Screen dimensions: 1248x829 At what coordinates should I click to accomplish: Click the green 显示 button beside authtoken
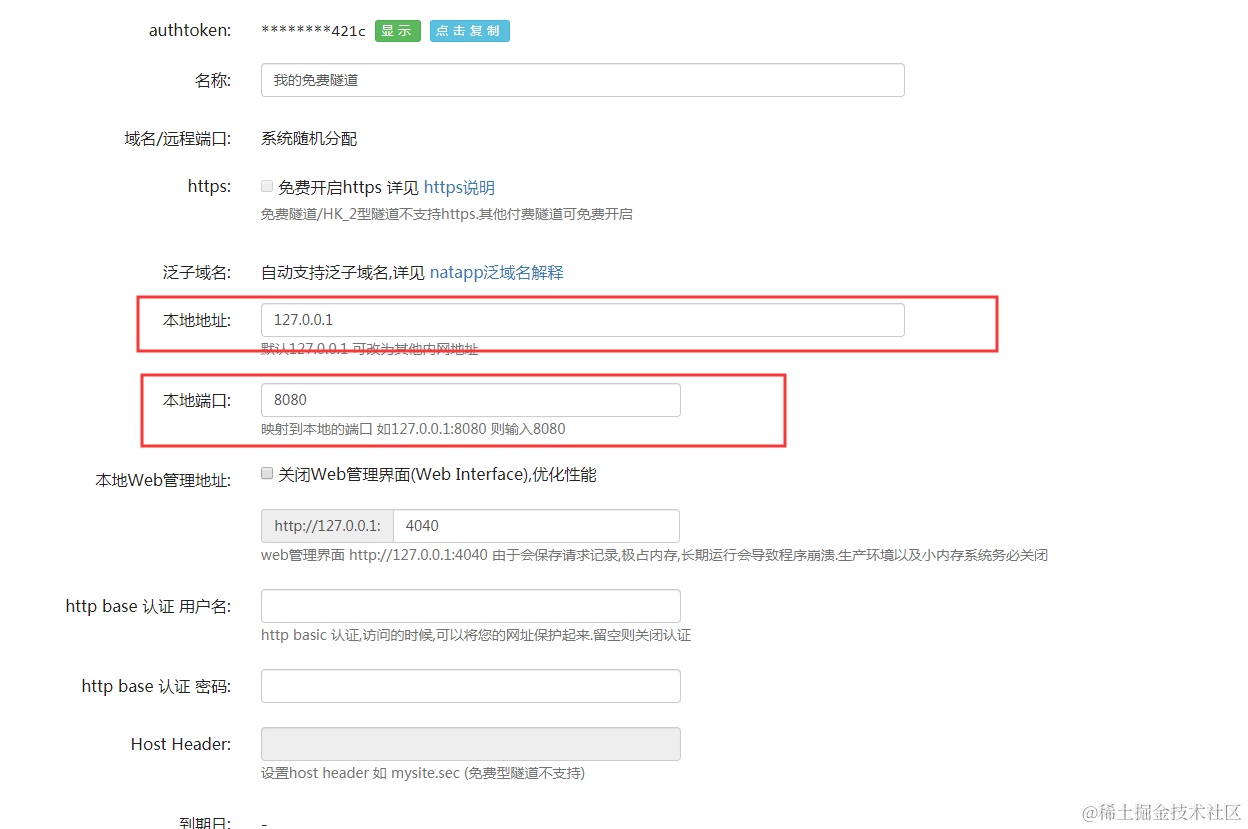tap(397, 31)
